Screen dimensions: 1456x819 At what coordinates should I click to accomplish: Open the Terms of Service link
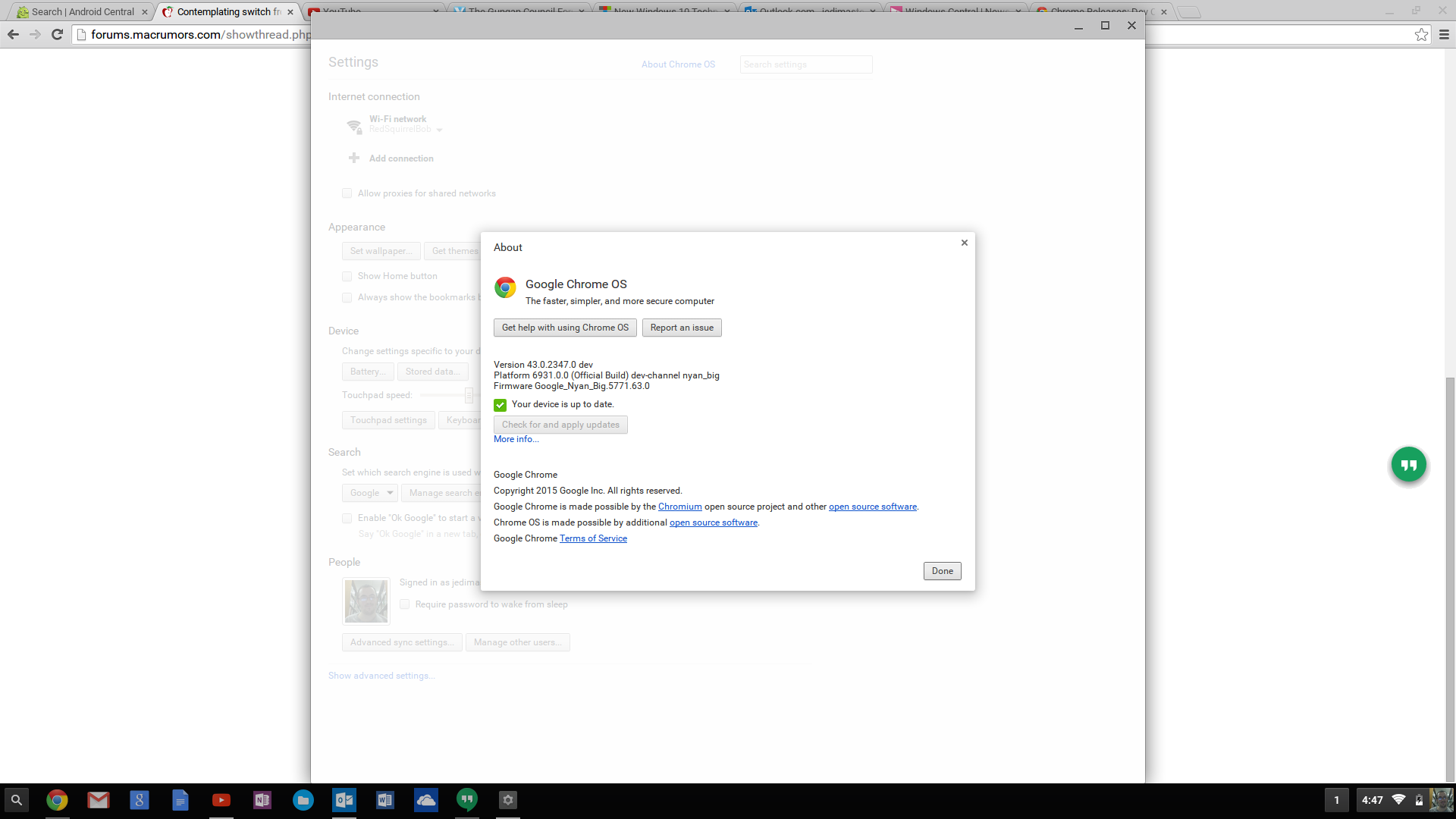pos(593,538)
